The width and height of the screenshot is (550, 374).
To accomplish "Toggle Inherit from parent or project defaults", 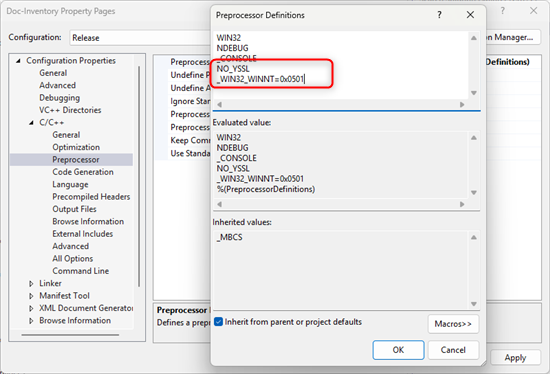I will coord(219,322).
